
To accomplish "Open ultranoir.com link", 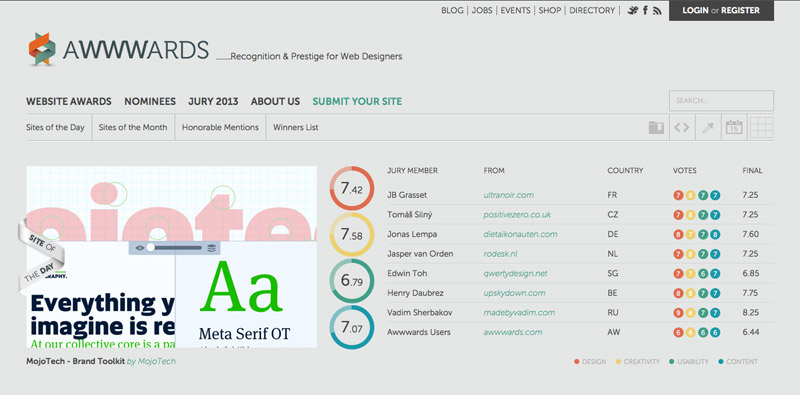I will tap(509, 195).
